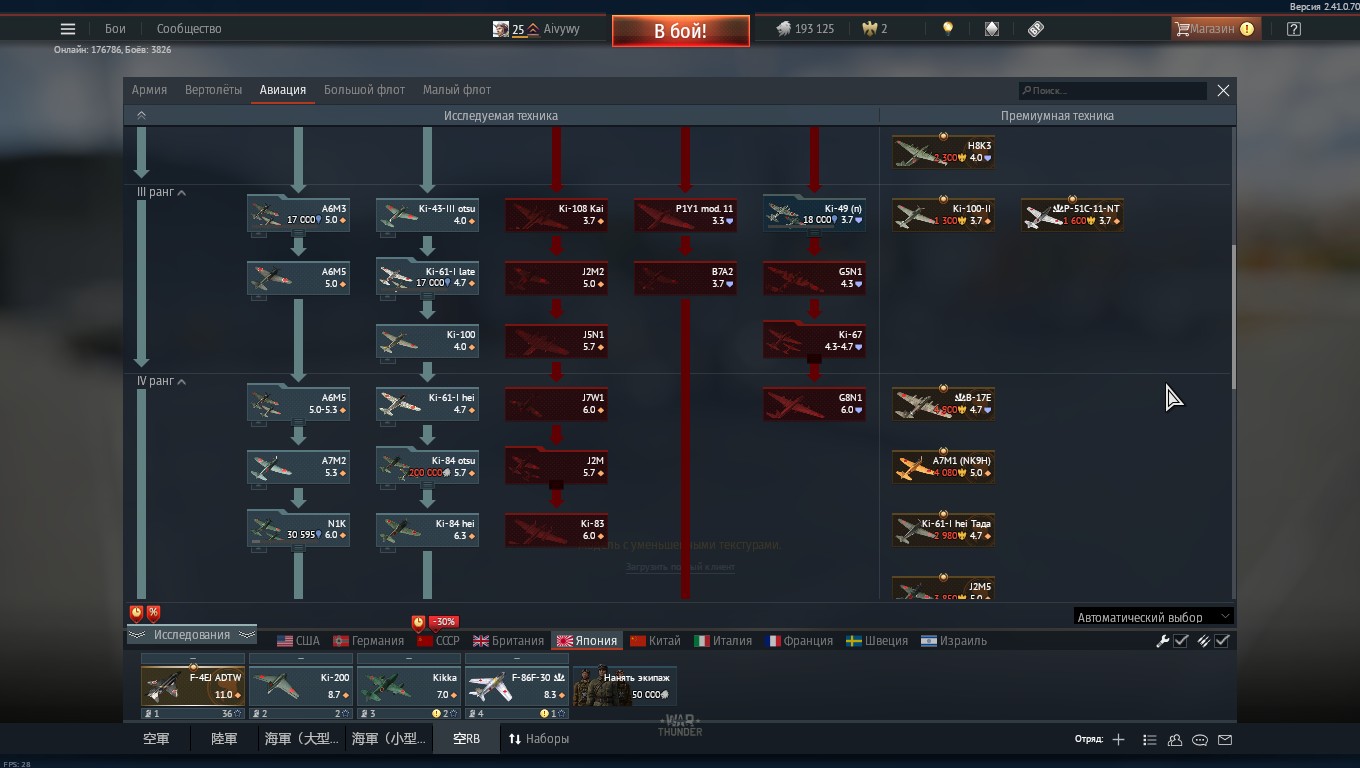Select the Ki-49 (n) aircraft card
The image size is (1360, 768).
coord(814,215)
